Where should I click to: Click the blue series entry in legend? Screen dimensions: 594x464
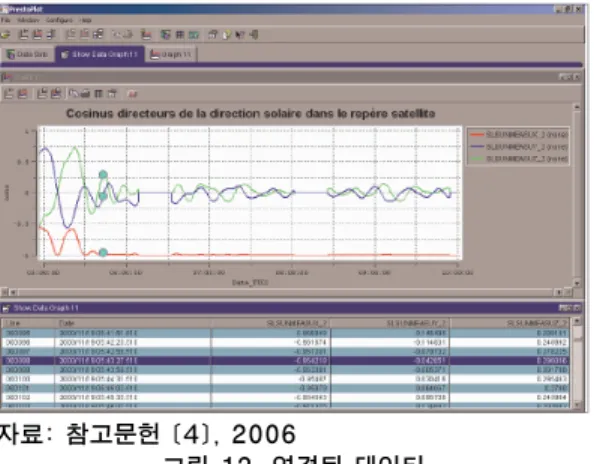pos(519,147)
